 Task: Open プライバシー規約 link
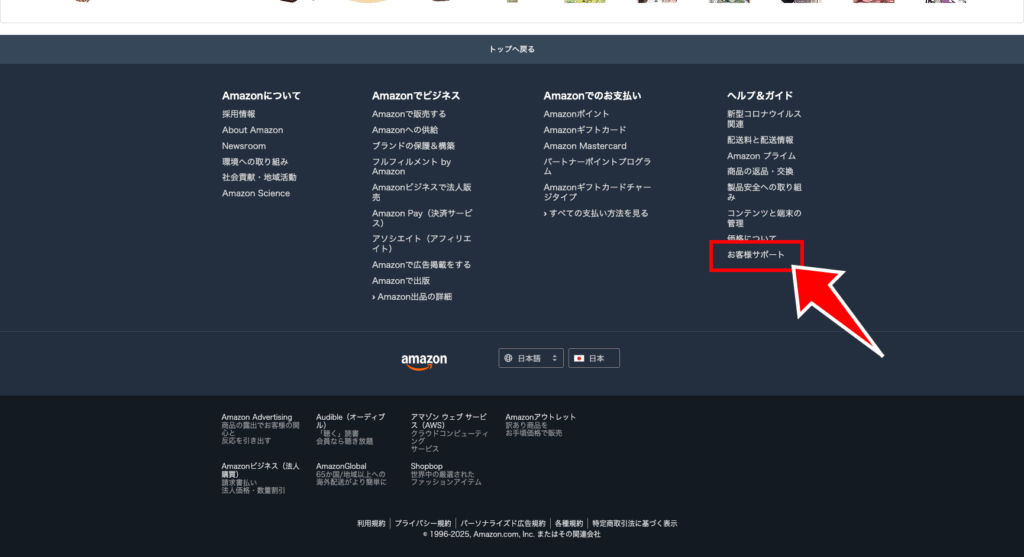pyautogui.click(x=423, y=523)
